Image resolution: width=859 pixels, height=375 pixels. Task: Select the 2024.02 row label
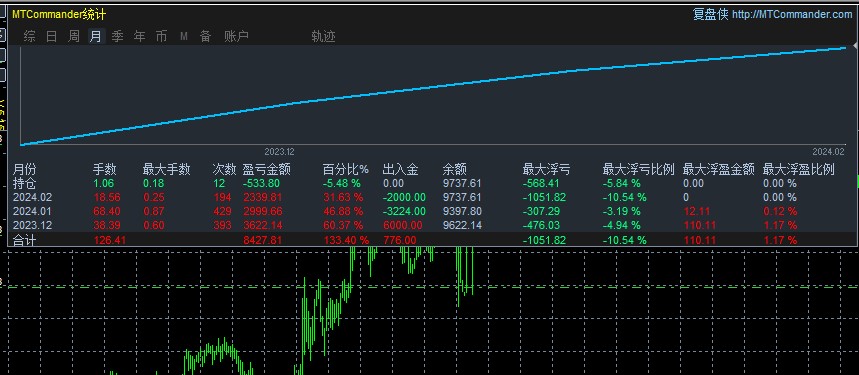(x=32, y=197)
